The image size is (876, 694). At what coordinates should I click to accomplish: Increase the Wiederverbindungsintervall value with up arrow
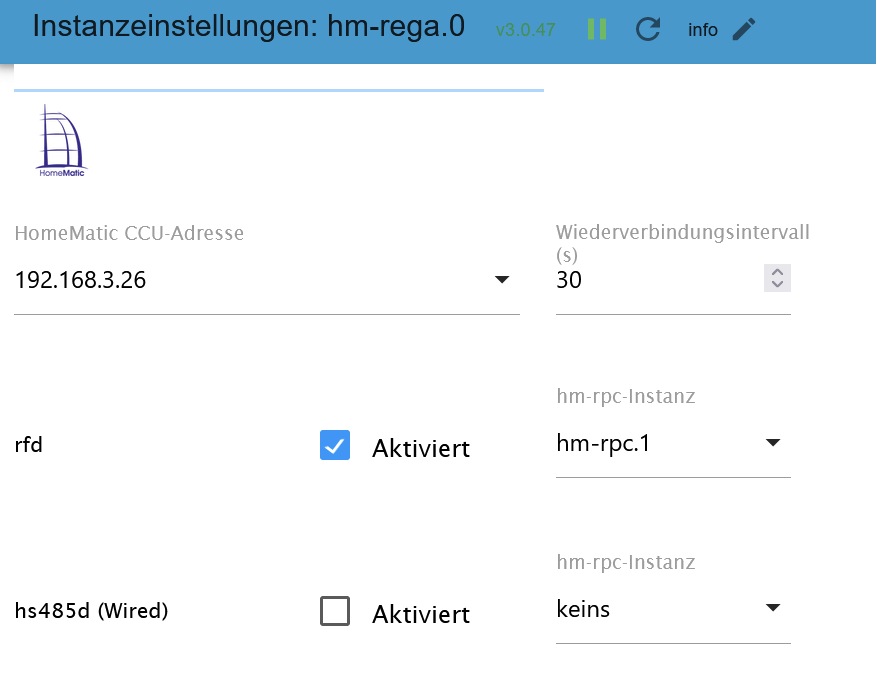[777, 272]
